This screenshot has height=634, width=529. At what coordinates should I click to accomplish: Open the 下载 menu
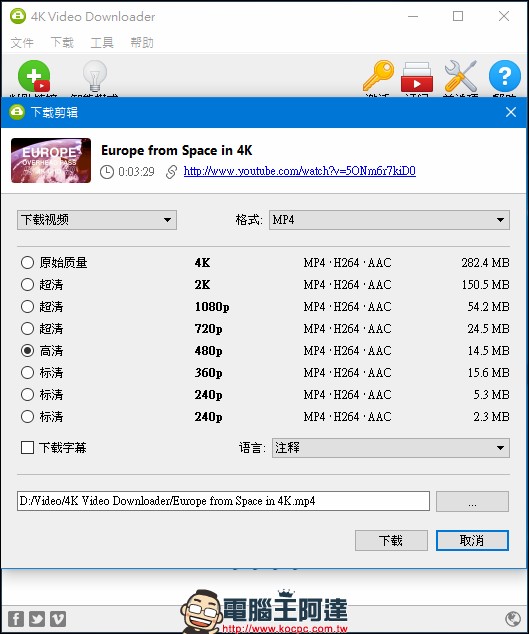coord(62,42)
